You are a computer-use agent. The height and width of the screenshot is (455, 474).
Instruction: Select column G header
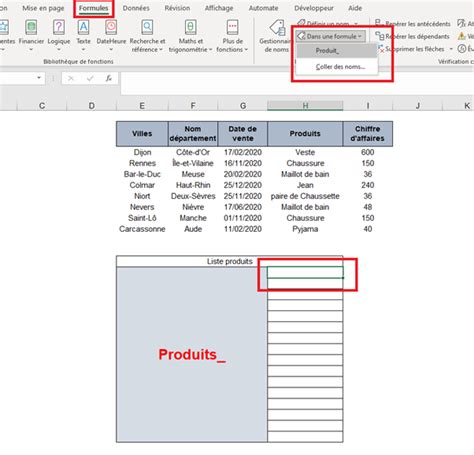click(x=243, y=106)
